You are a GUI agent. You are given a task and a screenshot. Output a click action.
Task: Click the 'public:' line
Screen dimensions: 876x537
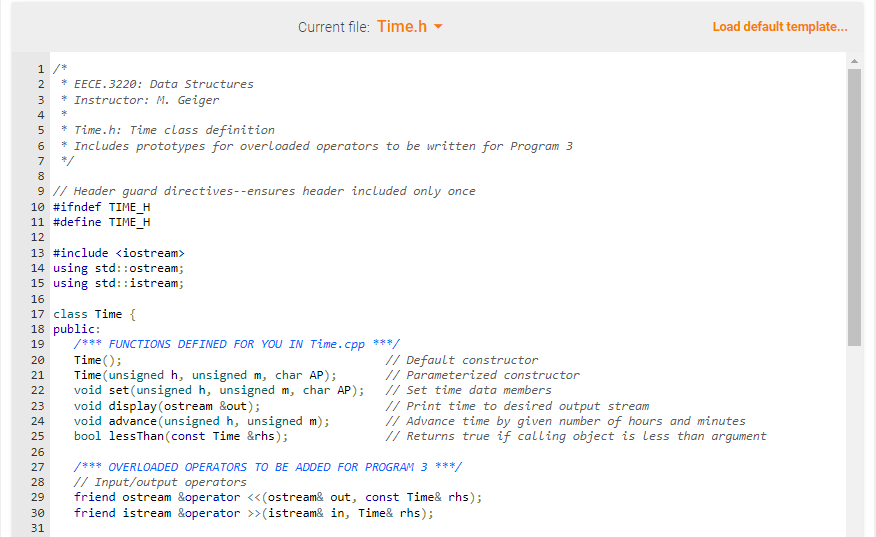[77, 329]
